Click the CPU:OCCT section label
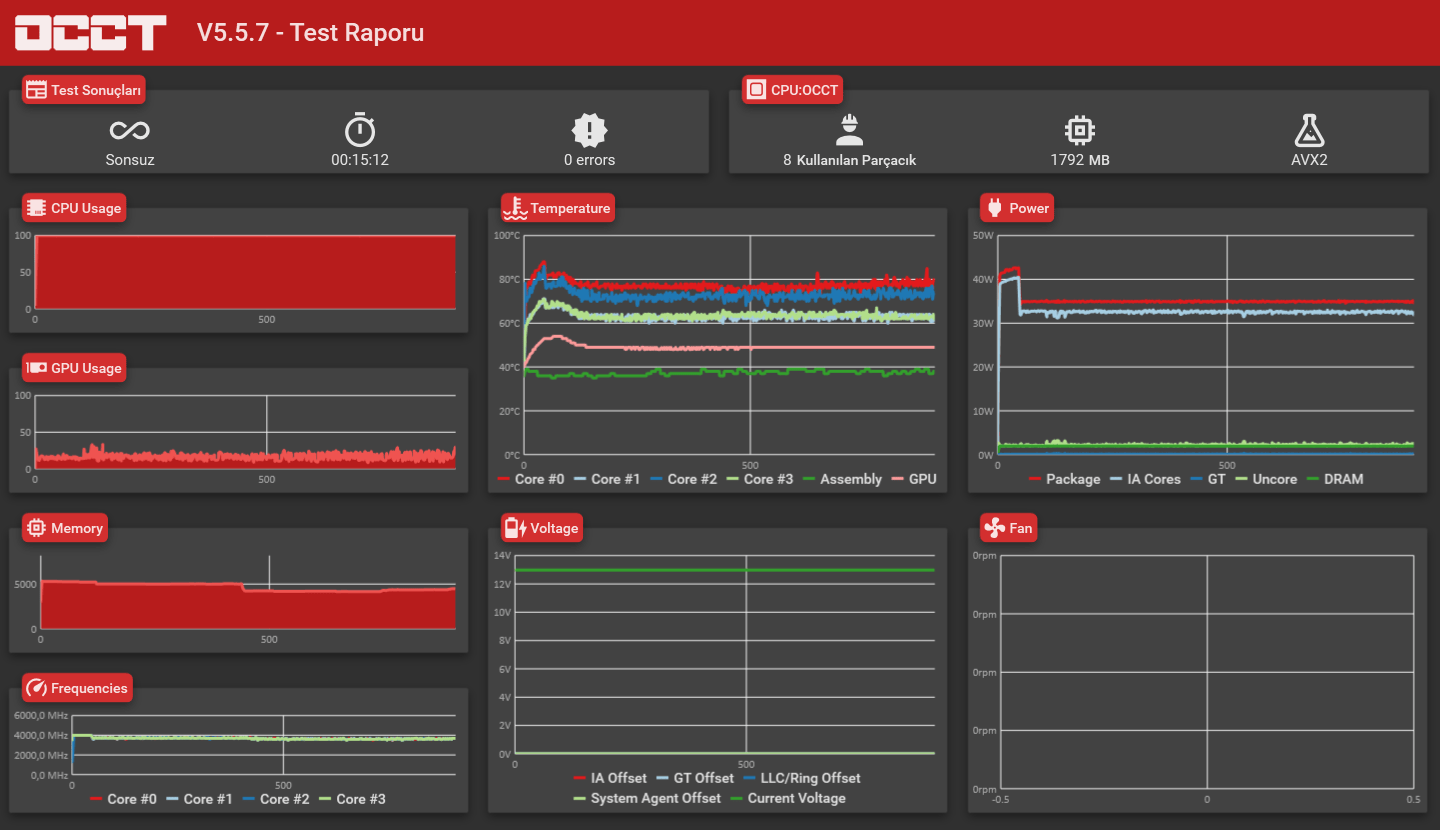 point(793,90)
